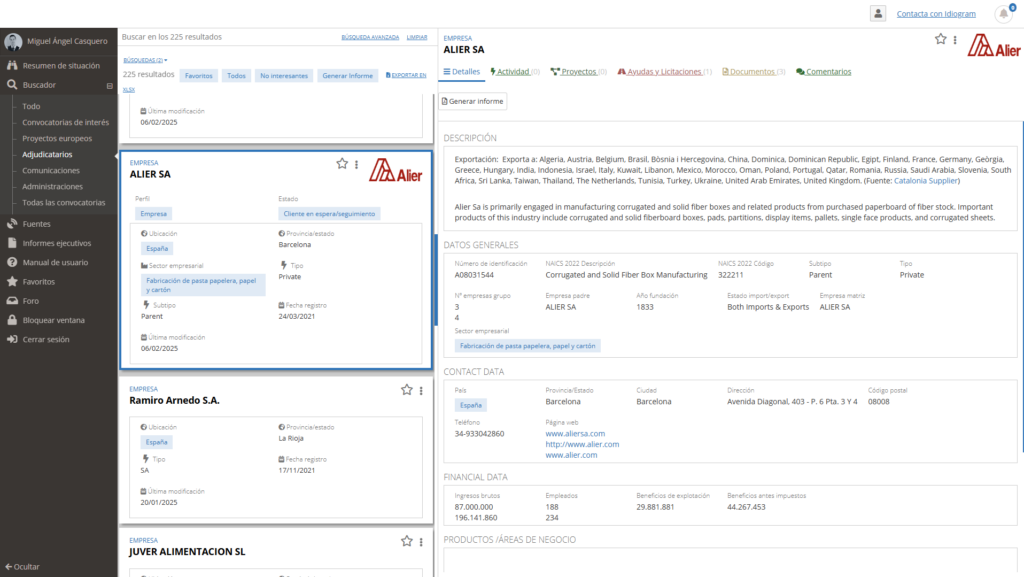Select Convocatorias de interés
Viewport: 1024px width, 577px height.
65,122
